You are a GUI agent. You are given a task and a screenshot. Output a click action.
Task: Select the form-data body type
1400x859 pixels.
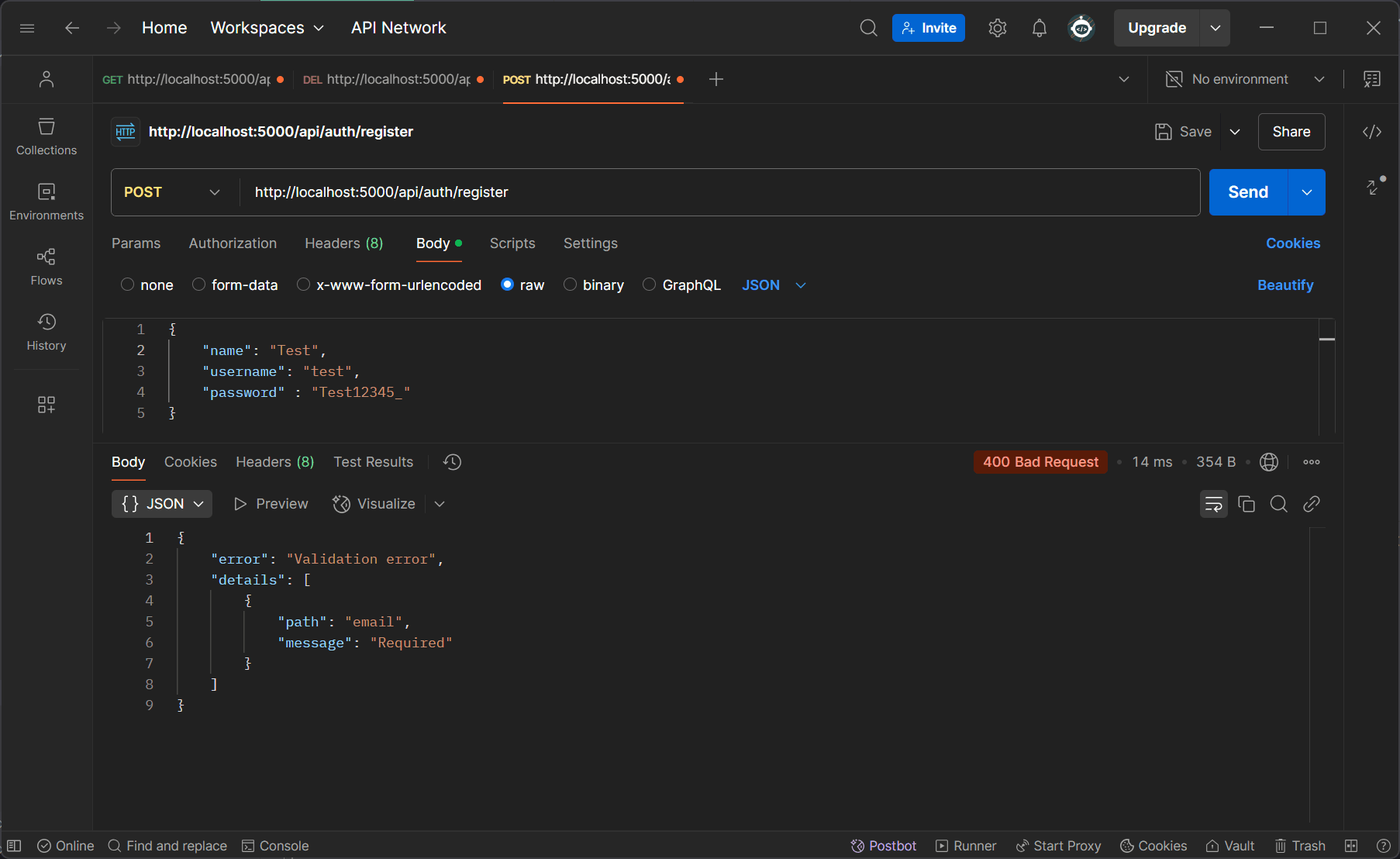click(x=198, y=285)
